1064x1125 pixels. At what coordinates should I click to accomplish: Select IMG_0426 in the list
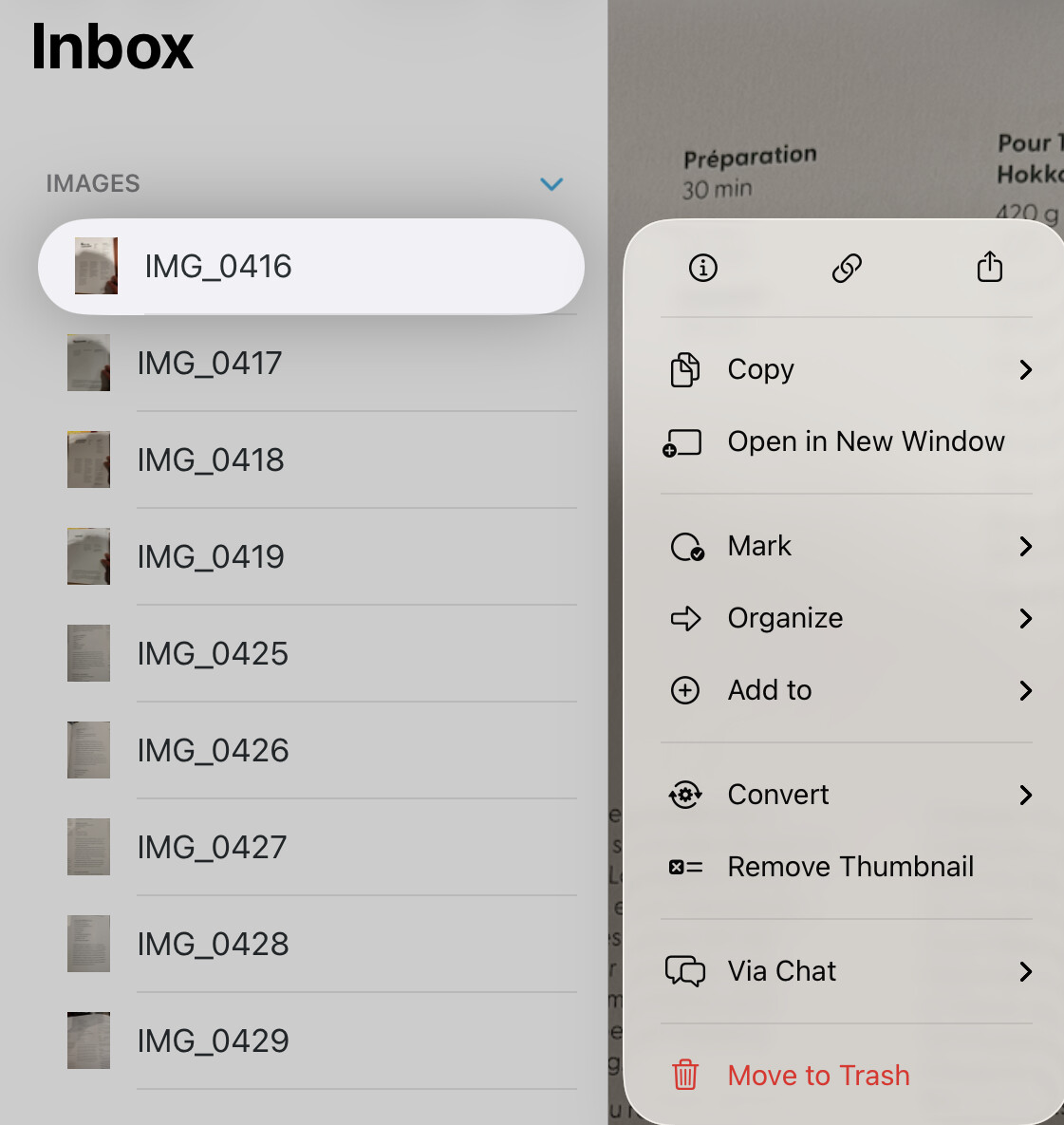point(311,751)
